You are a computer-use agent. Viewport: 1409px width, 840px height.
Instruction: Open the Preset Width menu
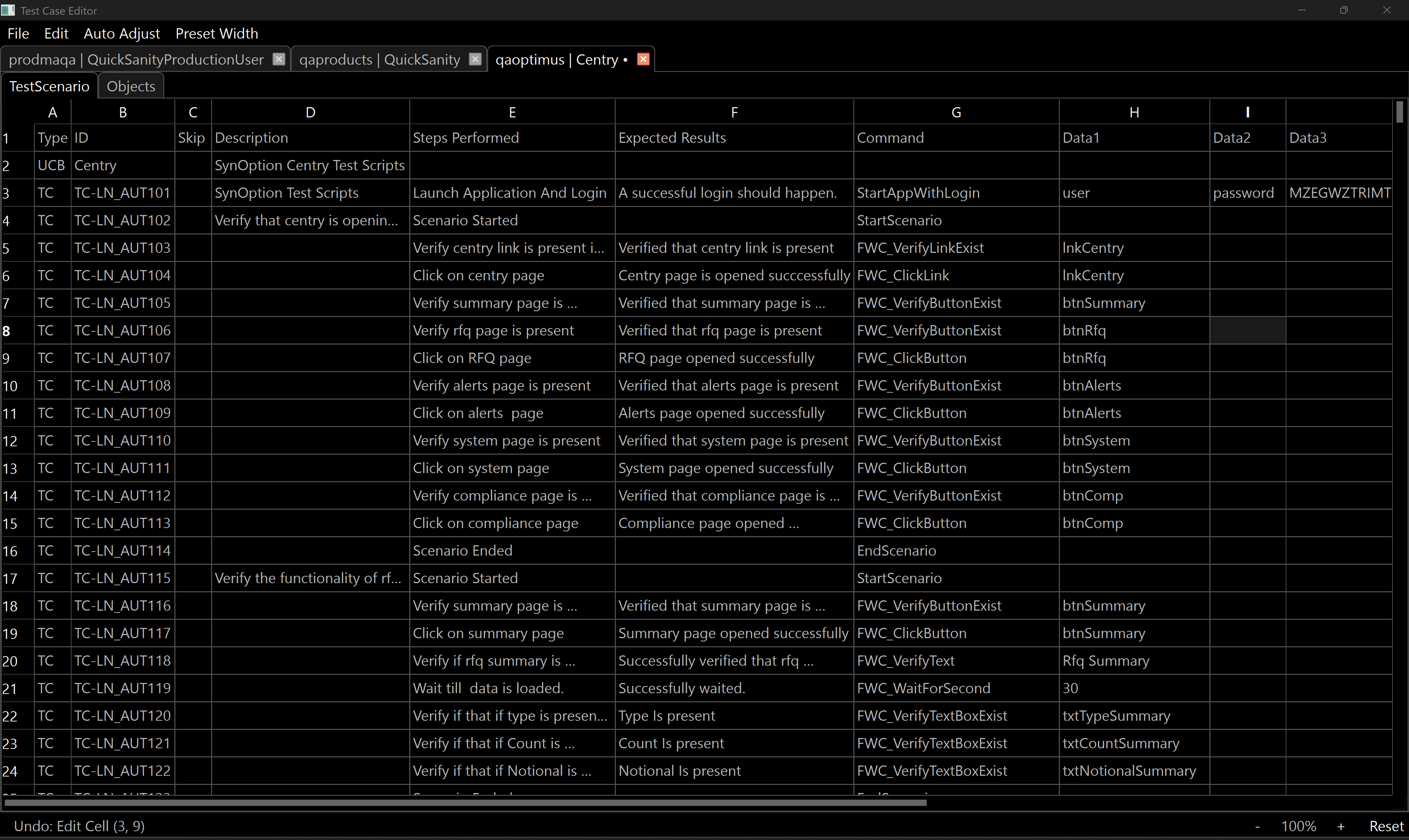click(217, 33)
